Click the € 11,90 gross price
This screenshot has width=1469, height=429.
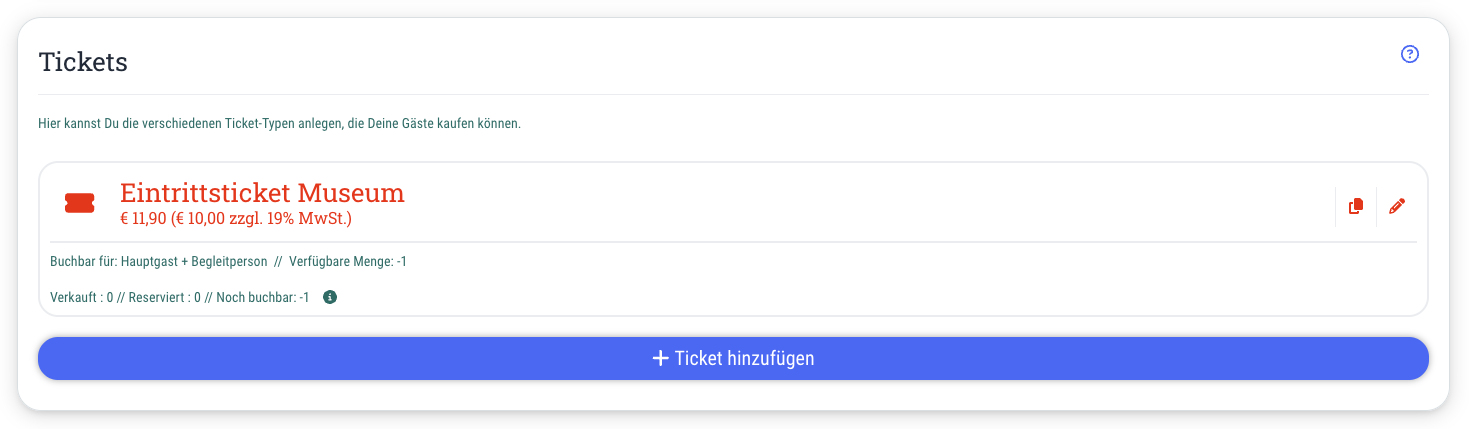(144, 218)
